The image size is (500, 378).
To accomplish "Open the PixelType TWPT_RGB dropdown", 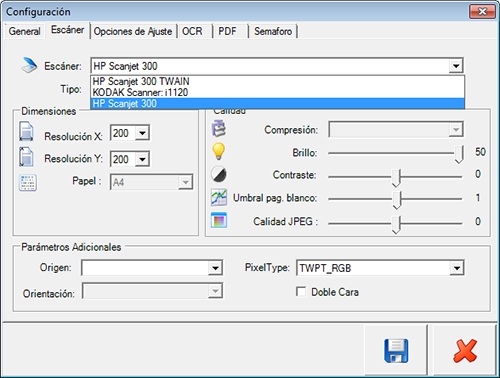I will 456,268.
